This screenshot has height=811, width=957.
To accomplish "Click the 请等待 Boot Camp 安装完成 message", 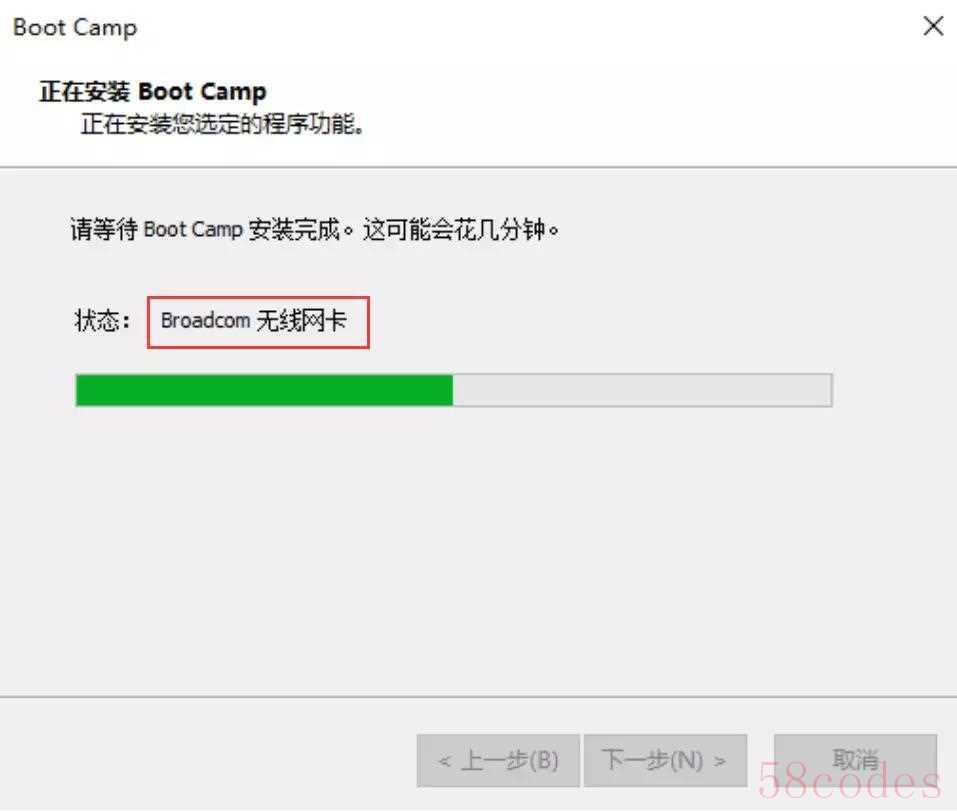I will coord(211,230).
